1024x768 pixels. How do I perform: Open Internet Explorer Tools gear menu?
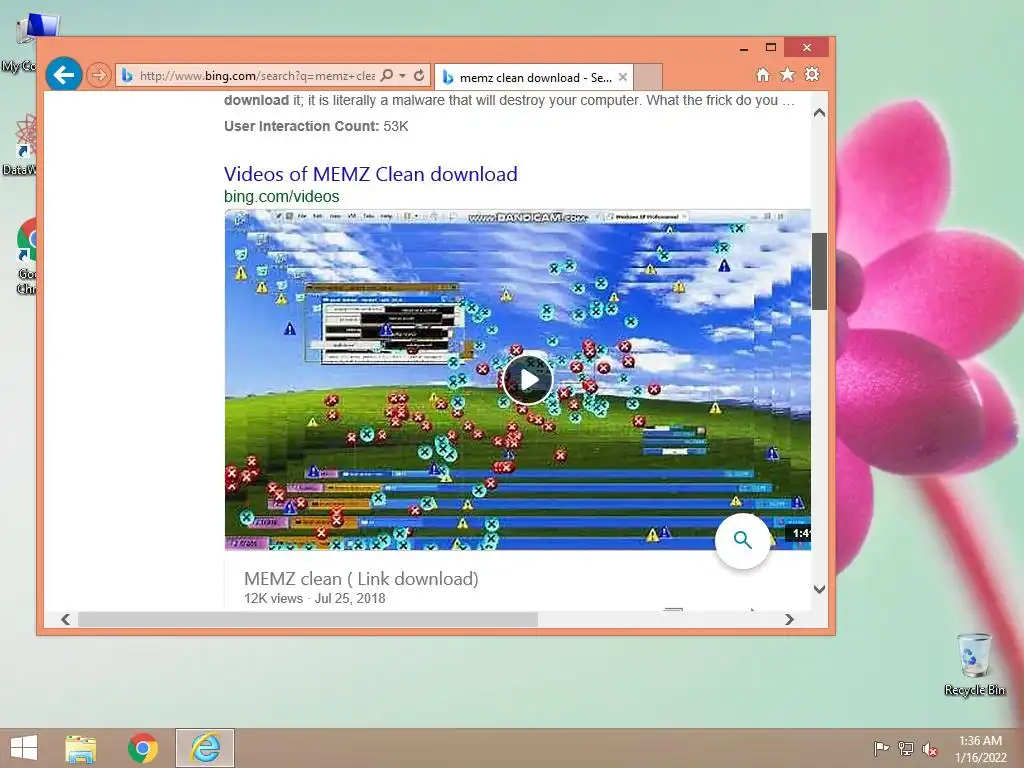[x=812, y=74]
